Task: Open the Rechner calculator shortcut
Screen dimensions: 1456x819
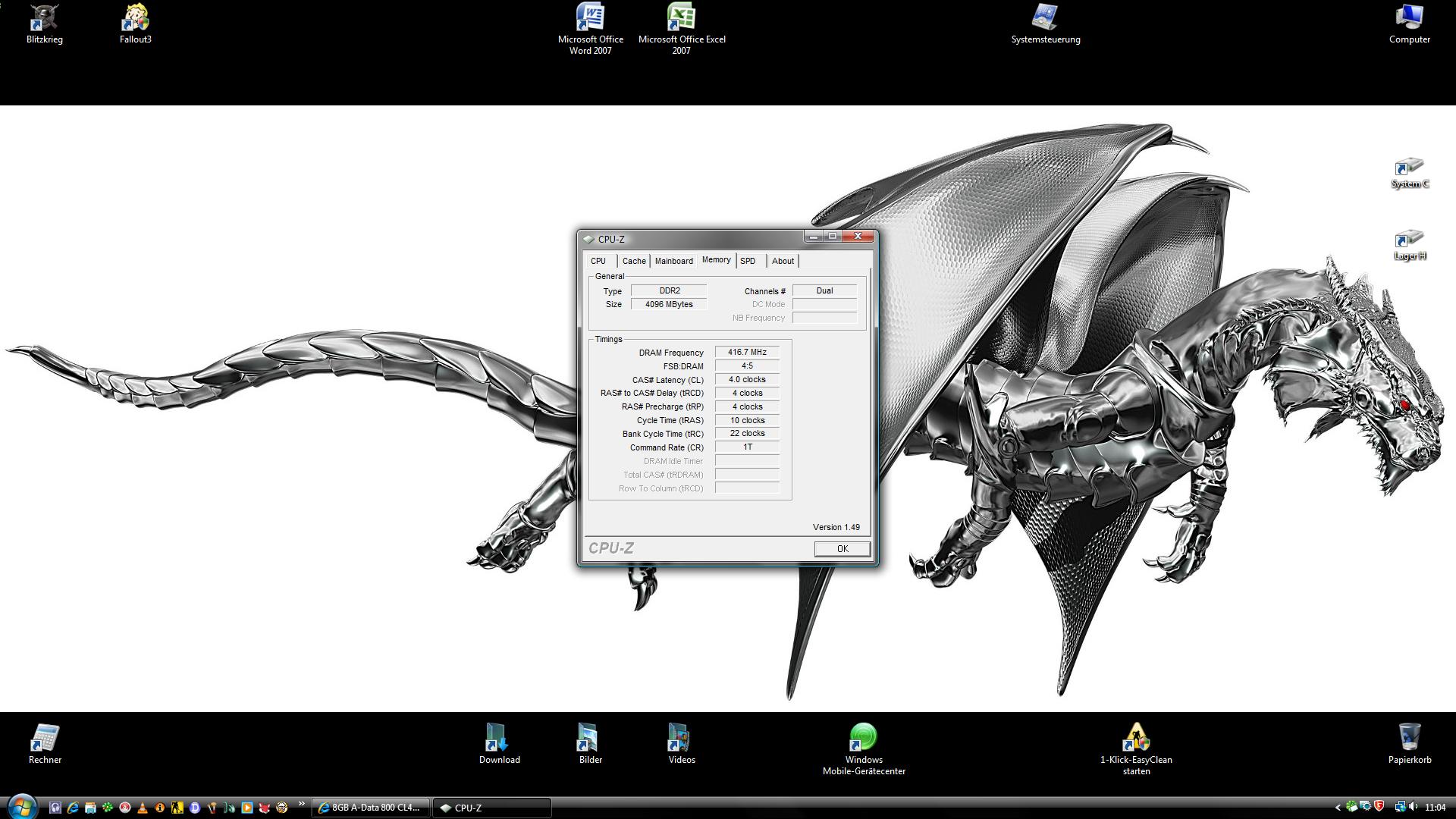Action: click(x=45, y=738)
